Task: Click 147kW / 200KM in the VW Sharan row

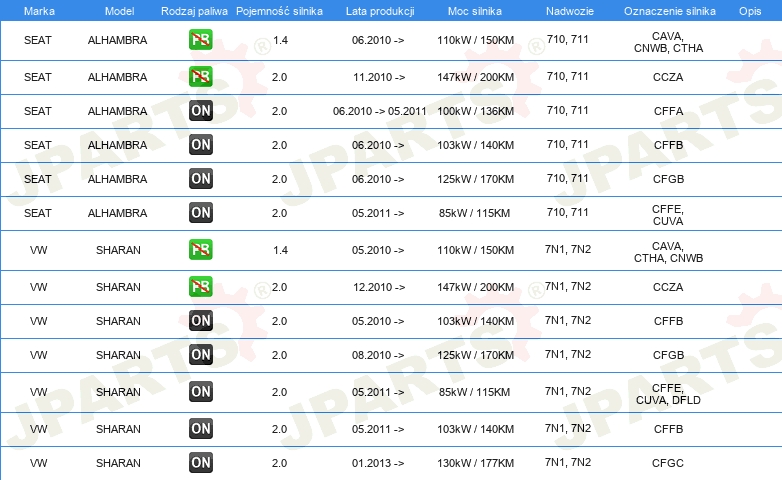Action: 475,287
